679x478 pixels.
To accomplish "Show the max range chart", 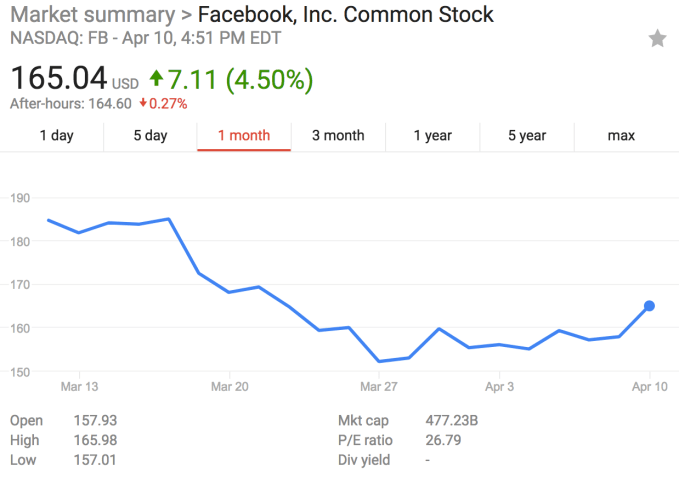I will click(x=621, y=136).
